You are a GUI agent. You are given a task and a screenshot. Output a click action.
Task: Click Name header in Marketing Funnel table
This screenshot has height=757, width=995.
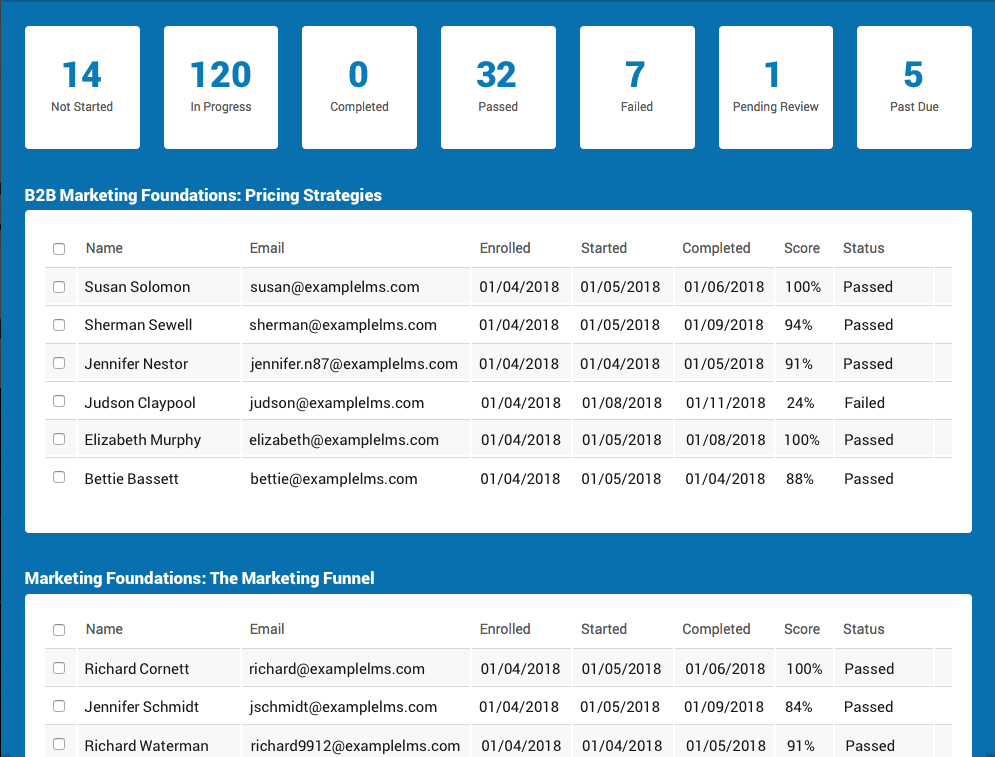104,629
